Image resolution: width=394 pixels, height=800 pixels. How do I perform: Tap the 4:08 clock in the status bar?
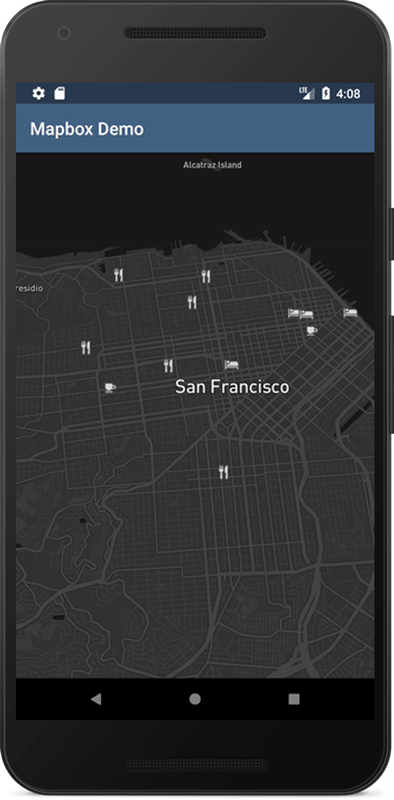(348, 94)
